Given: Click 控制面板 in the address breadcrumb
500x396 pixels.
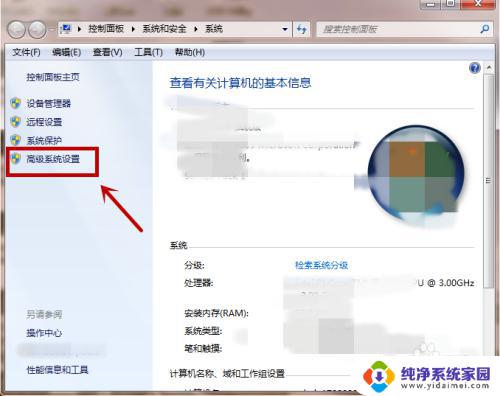Looking at the screenshot, I should 106,29.
